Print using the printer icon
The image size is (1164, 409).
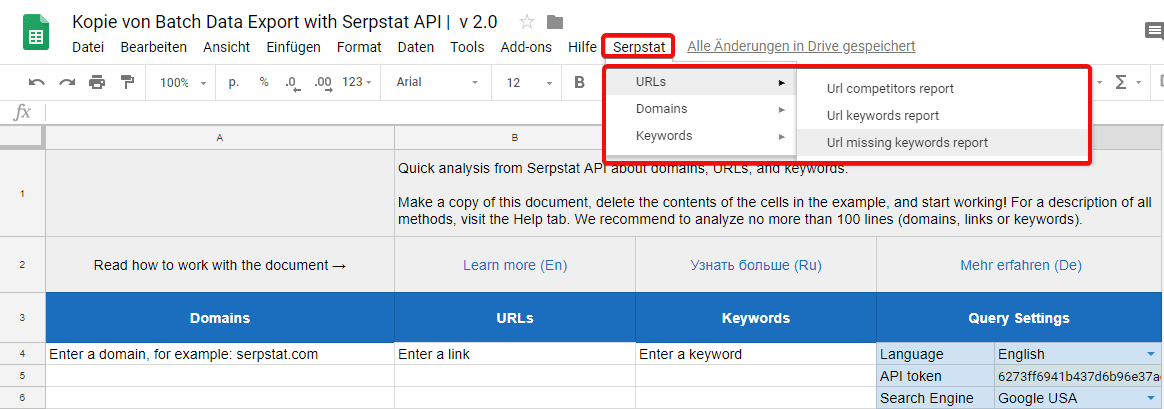tap(97, 82)
